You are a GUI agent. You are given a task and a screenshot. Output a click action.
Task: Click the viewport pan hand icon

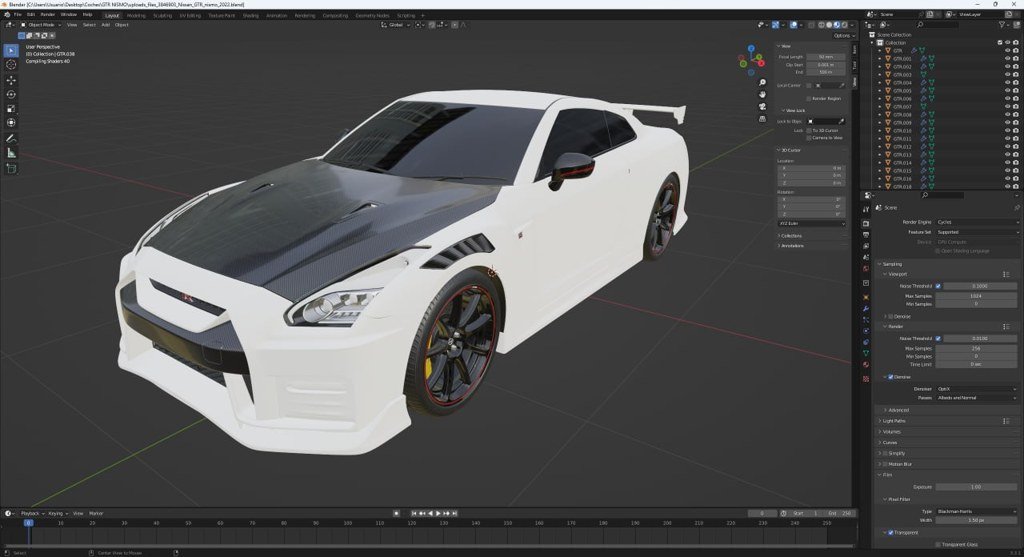tap(762, 95)
